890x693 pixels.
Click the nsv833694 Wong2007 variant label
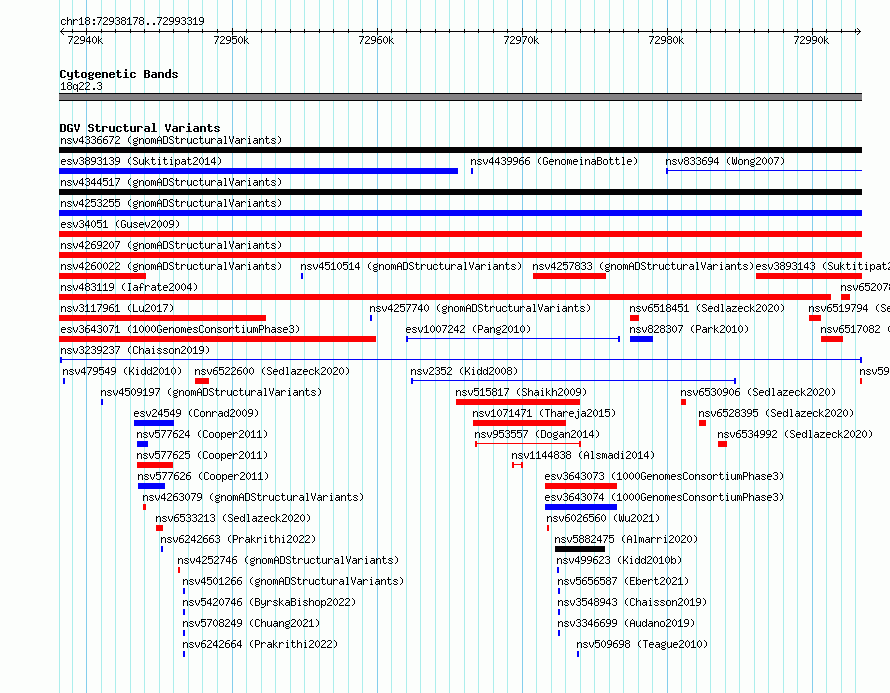[725, 161]
